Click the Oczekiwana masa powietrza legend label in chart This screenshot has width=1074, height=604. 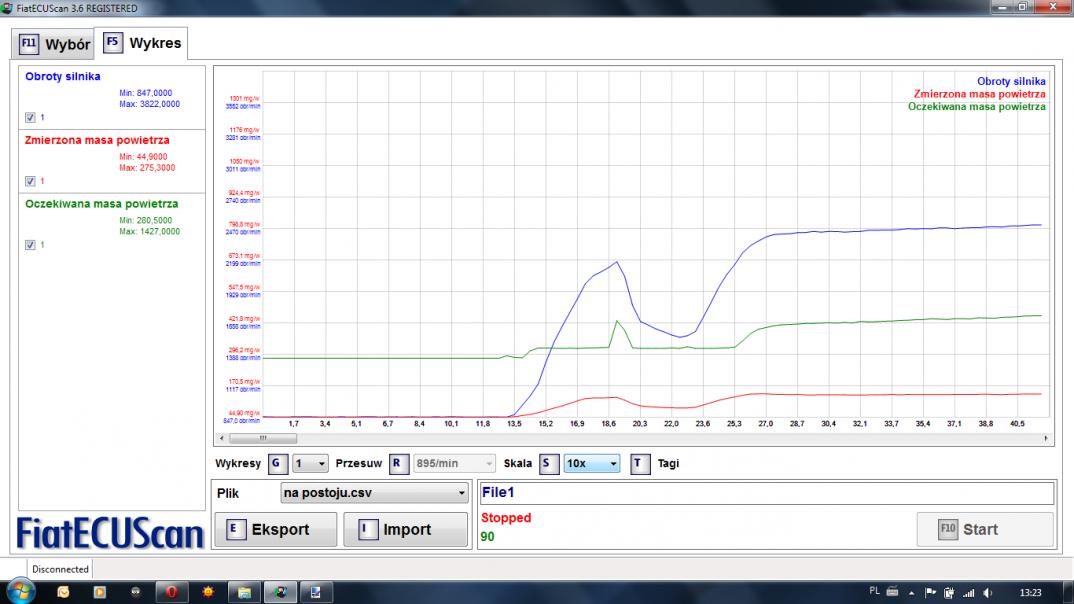coord(977,106)
